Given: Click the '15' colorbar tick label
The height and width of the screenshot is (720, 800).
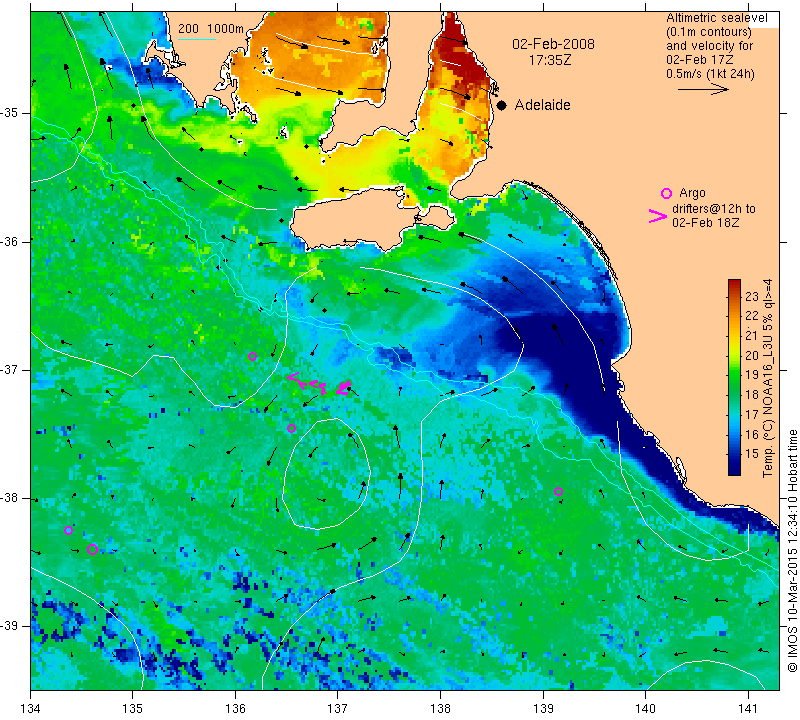Looking at the screenshot, I should (752, 454).
